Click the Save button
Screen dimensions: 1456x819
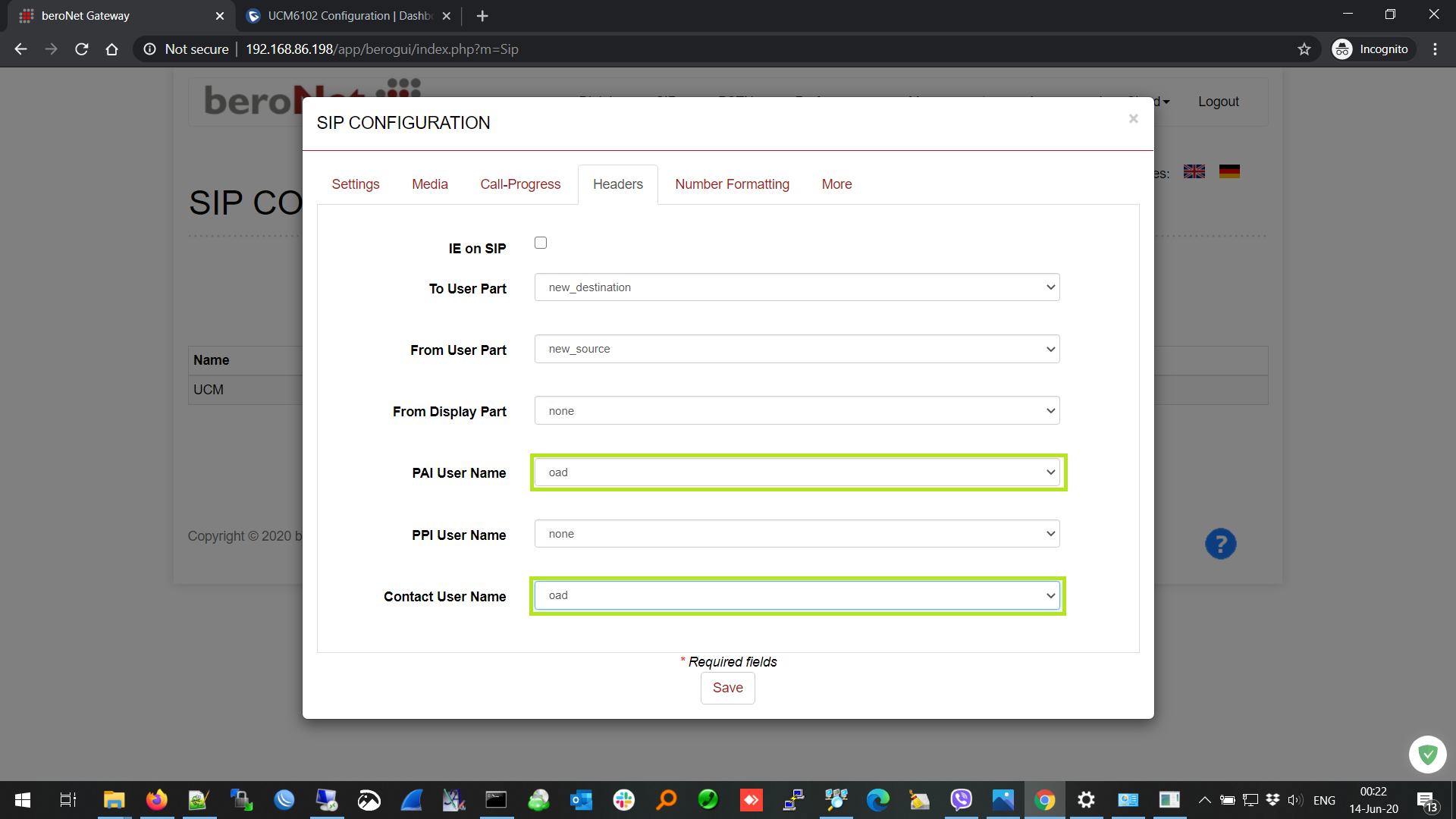coord(727,688)
